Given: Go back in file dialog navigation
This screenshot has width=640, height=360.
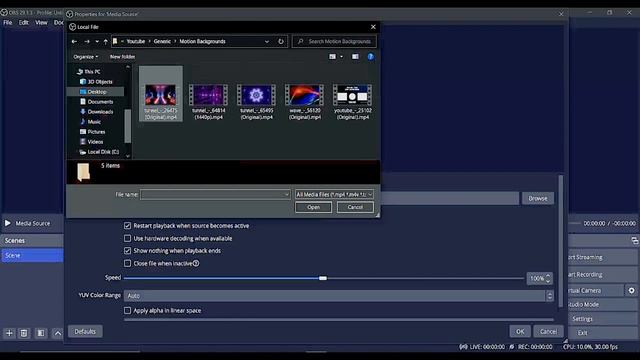Looking at the screenshot, I should point(74,41).
